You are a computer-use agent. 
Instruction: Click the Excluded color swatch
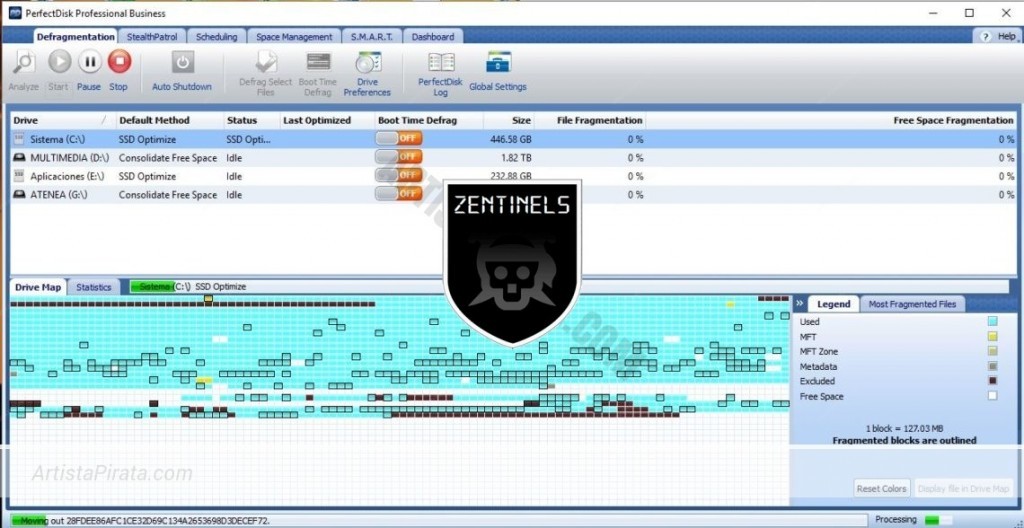[993, 381]
